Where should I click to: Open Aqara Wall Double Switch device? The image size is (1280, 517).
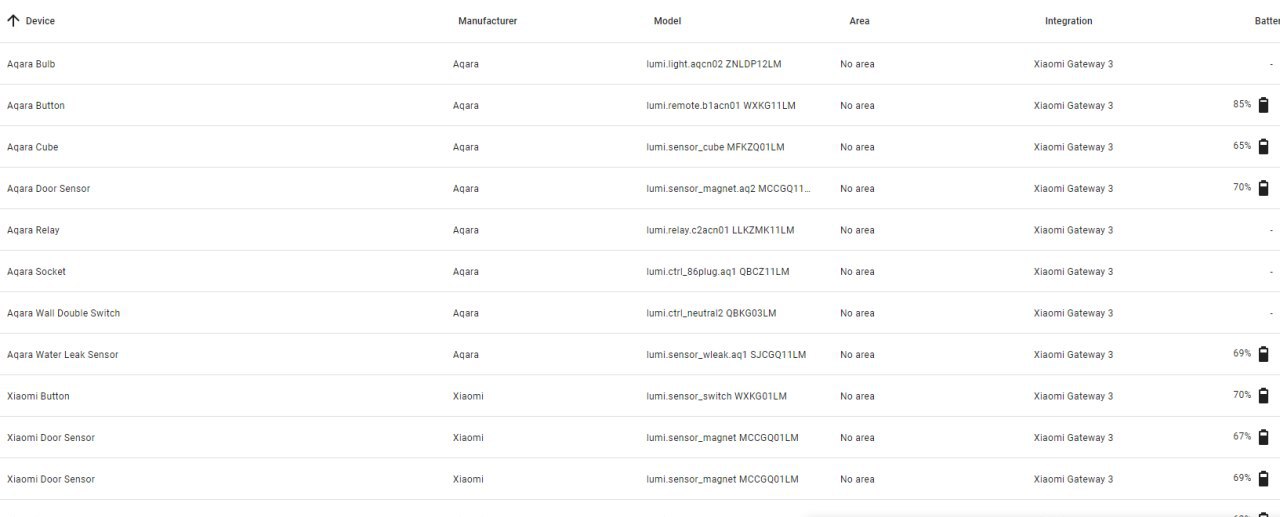(640, 313)
